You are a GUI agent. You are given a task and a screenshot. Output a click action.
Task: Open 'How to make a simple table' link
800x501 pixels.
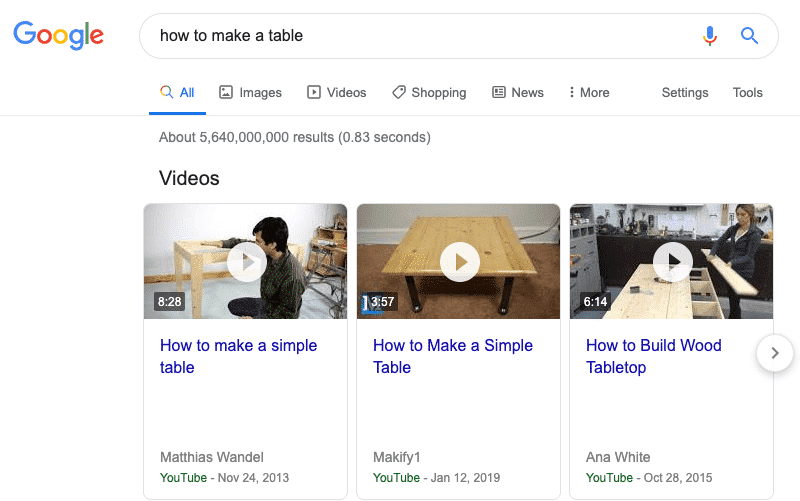tap(238, 356)
